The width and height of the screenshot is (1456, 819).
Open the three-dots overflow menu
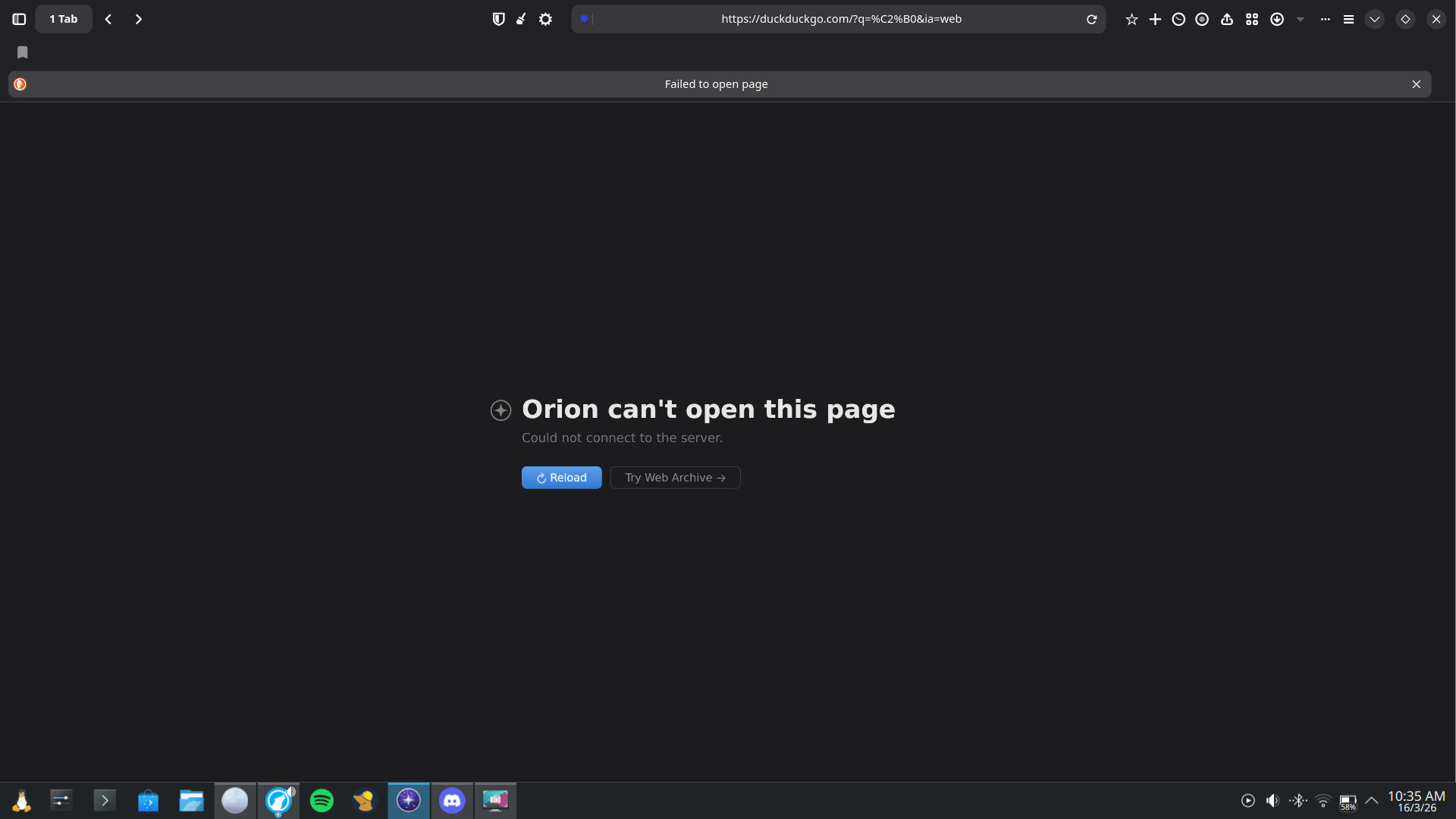(x=1325, y=19)
